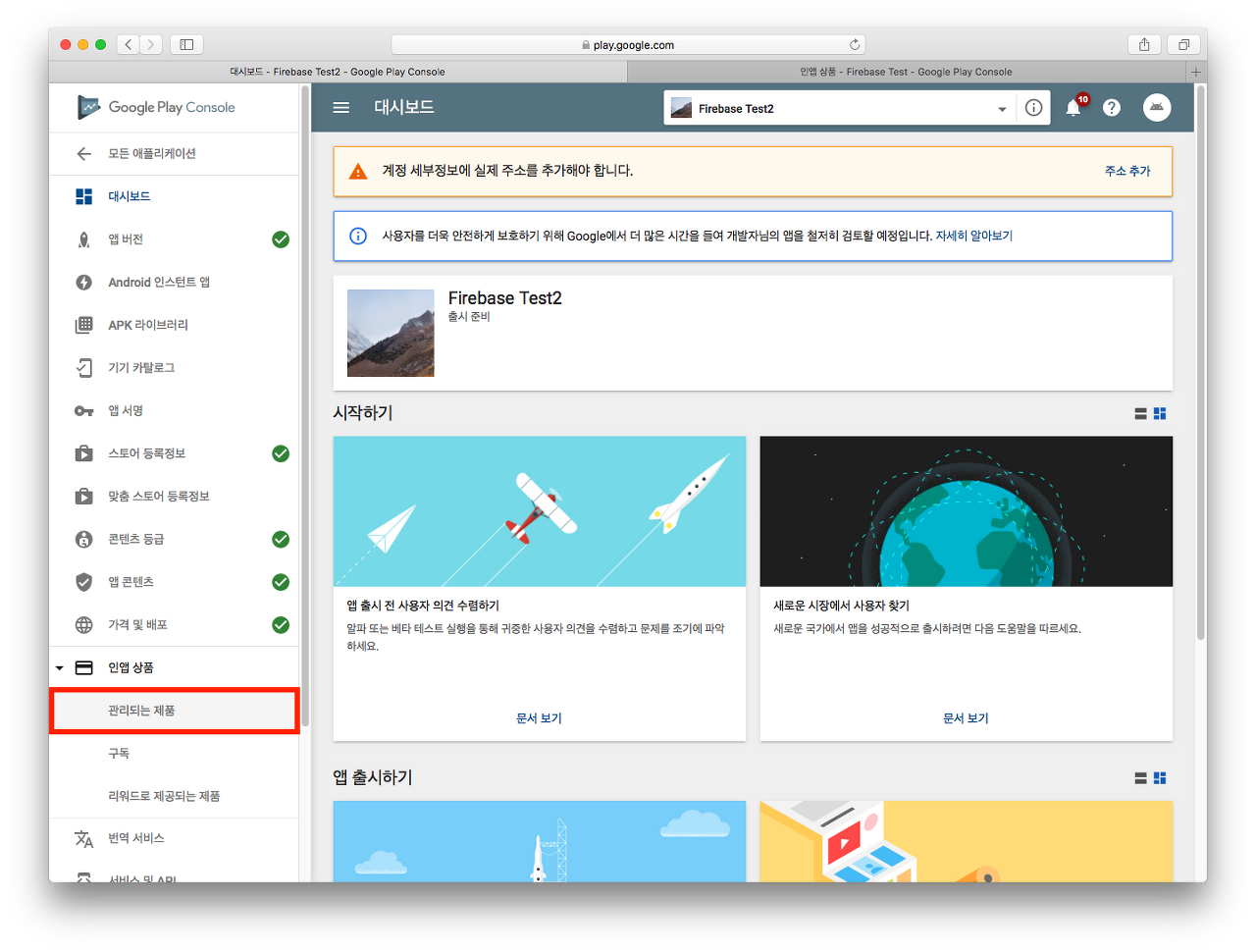This screenshot has height=952, width=1256.
Task: Click the main page vertical scrollbar
Action: click(x=1200, y=363)
